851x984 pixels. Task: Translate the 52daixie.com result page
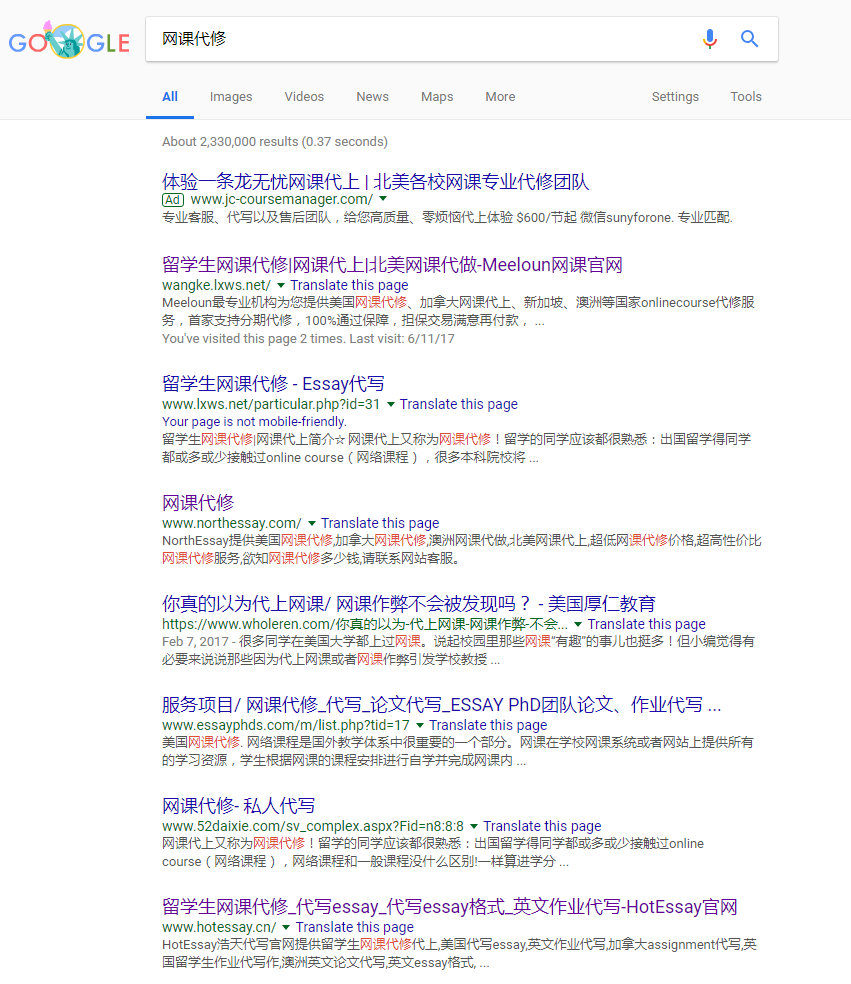[x=542, y=826]
